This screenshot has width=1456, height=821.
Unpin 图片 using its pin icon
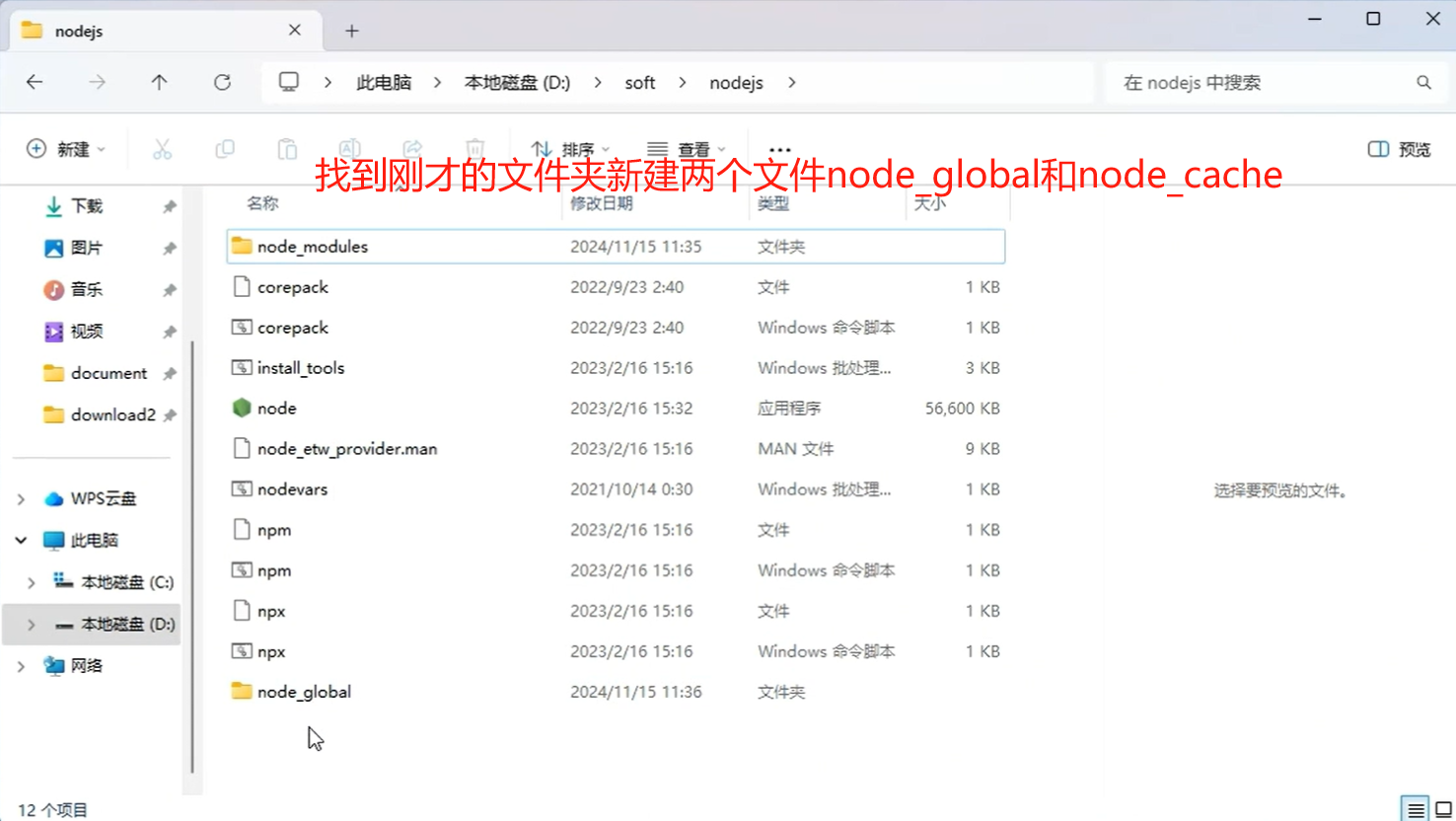pyautogui.click(x=170, y=248)
